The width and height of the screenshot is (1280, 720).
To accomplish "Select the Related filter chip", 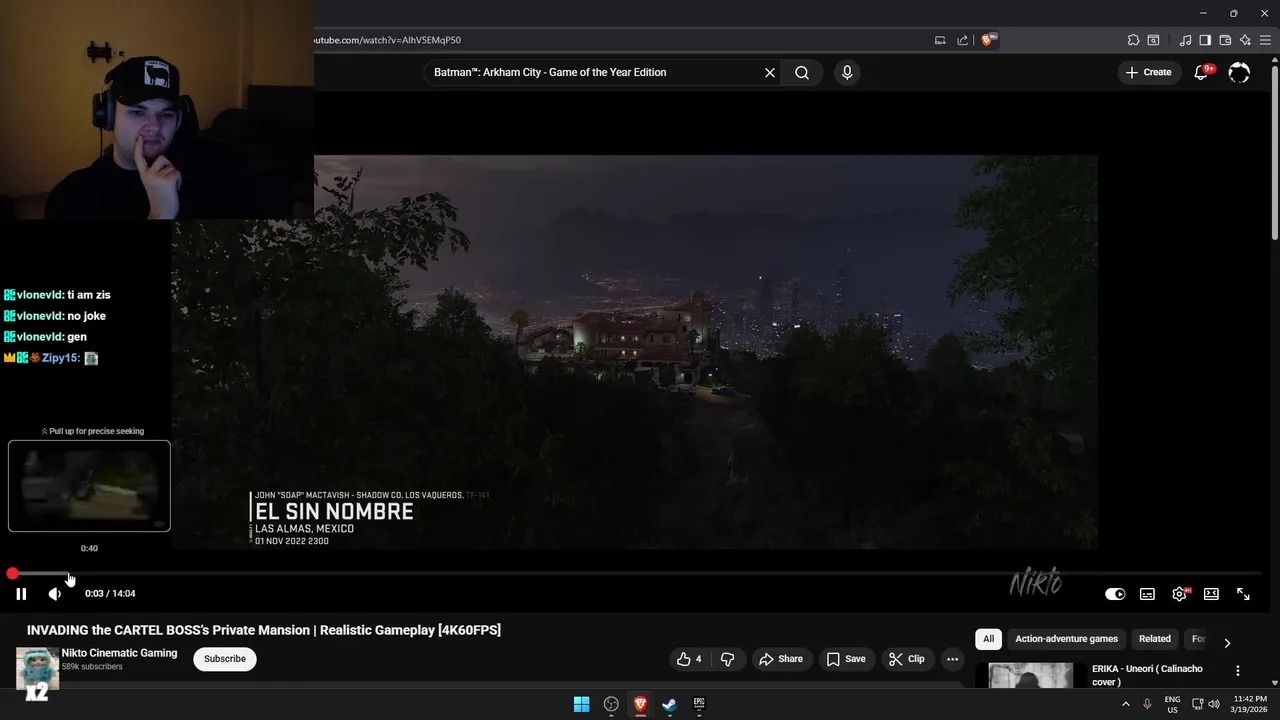I will (1154, 639).
